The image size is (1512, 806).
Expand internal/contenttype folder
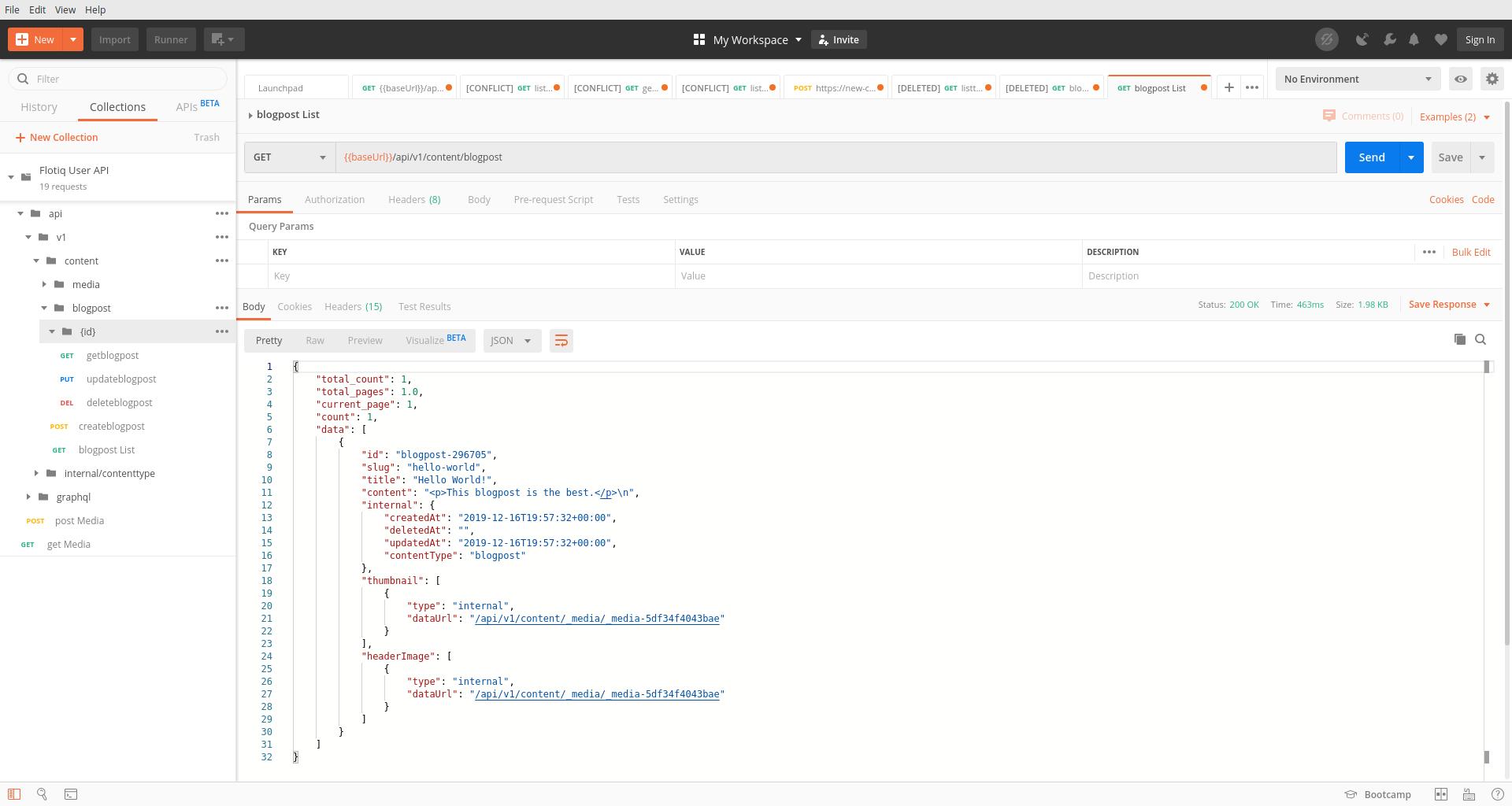[x=36, y=473]
